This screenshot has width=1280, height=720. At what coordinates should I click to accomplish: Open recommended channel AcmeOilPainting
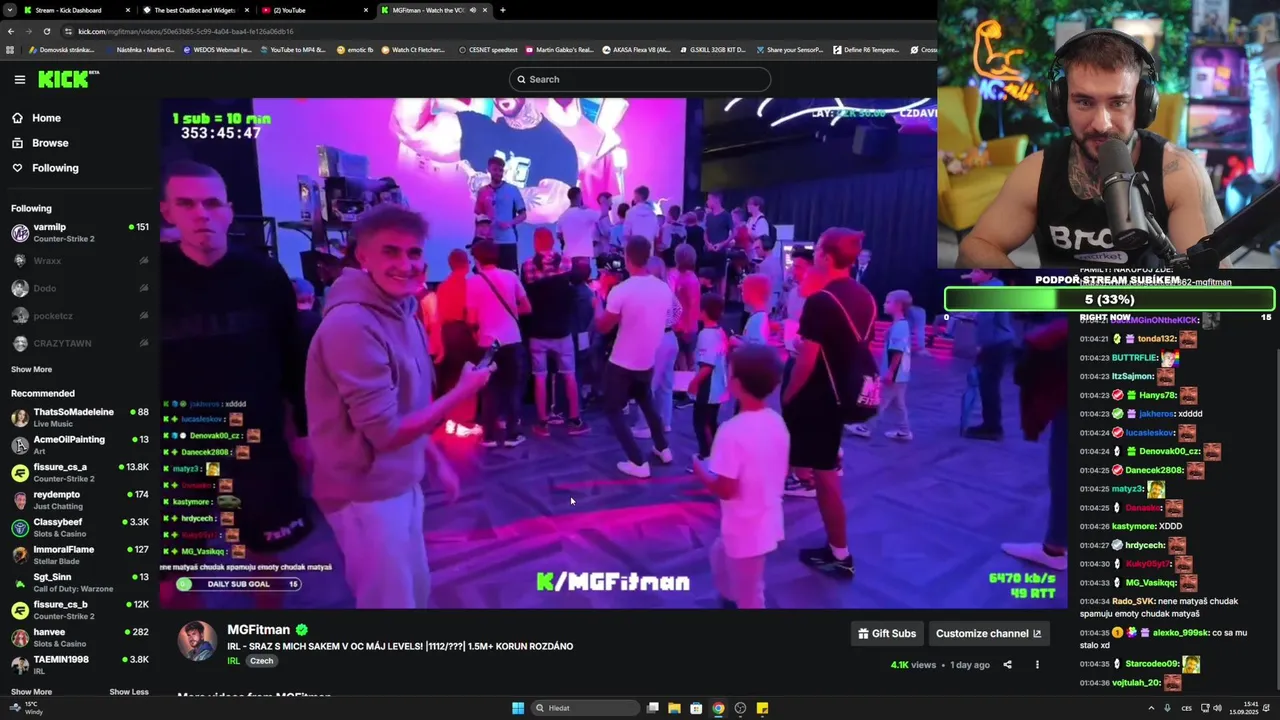click(x=80, y=445)
